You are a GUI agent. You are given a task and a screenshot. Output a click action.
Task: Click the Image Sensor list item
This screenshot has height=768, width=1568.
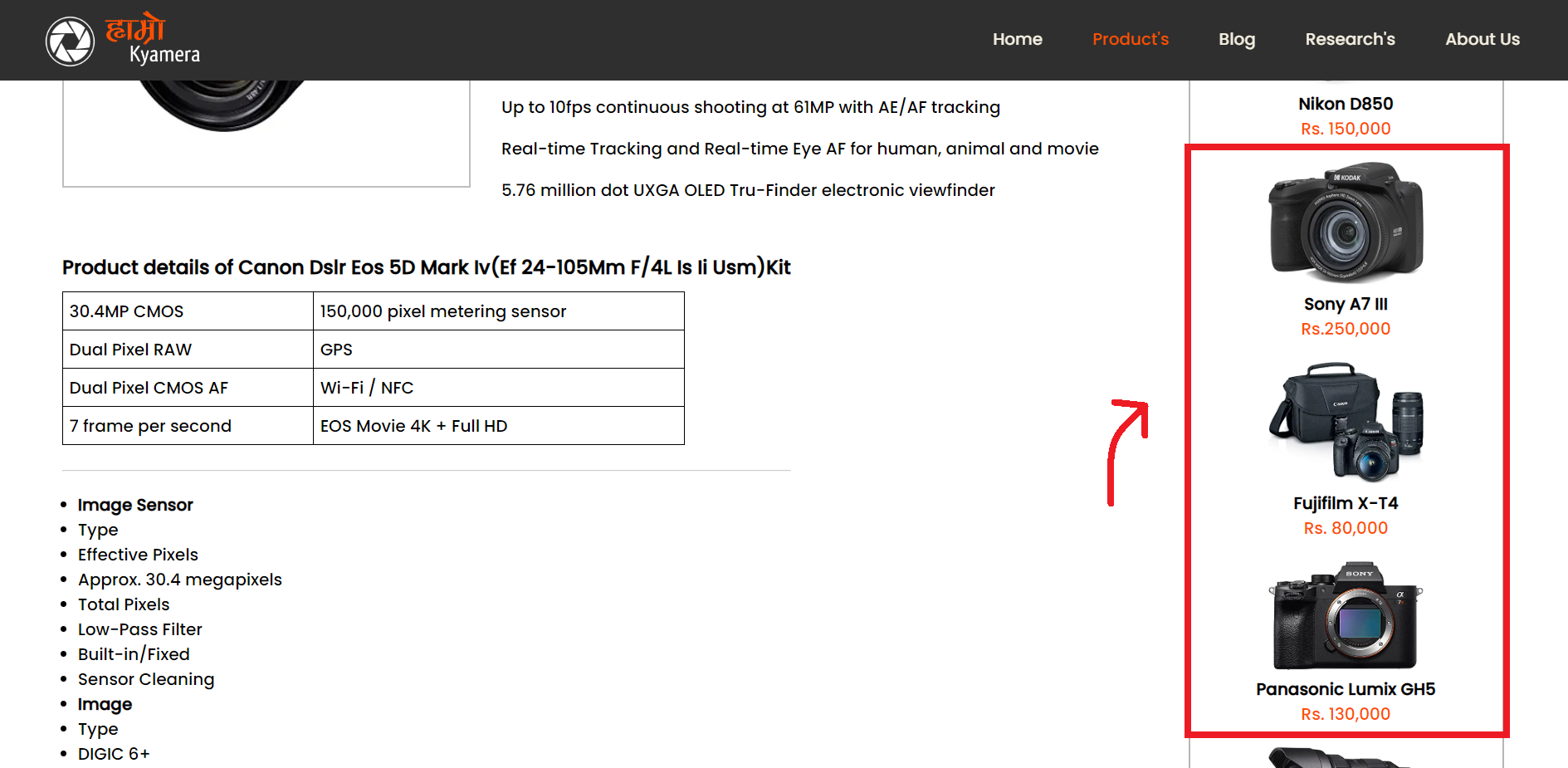click(135, 505)
